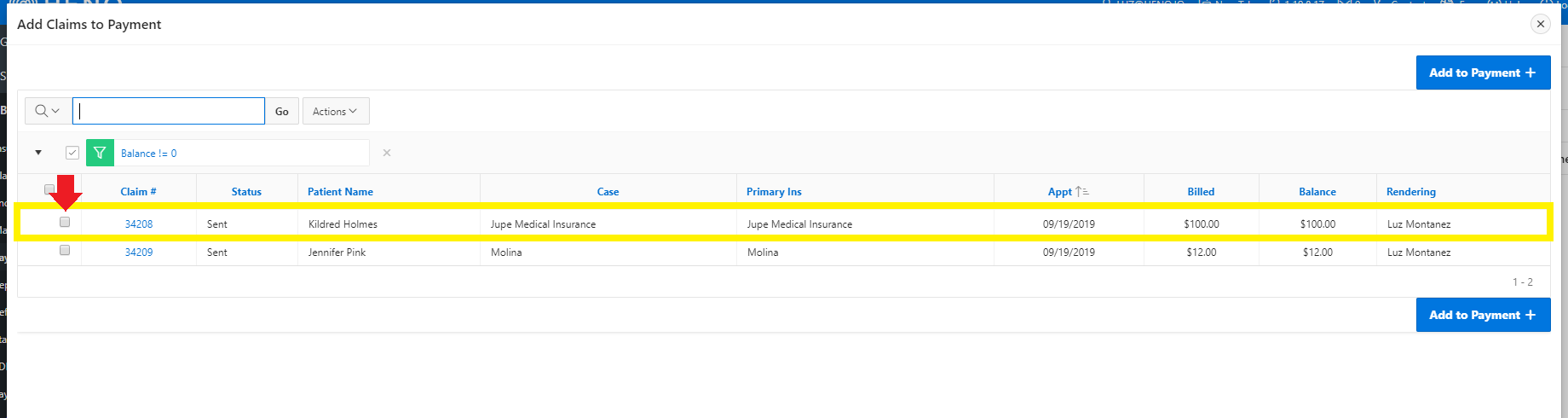Click the Balance column header
Screen dimensions: 1568x418
click(1317, 192)
